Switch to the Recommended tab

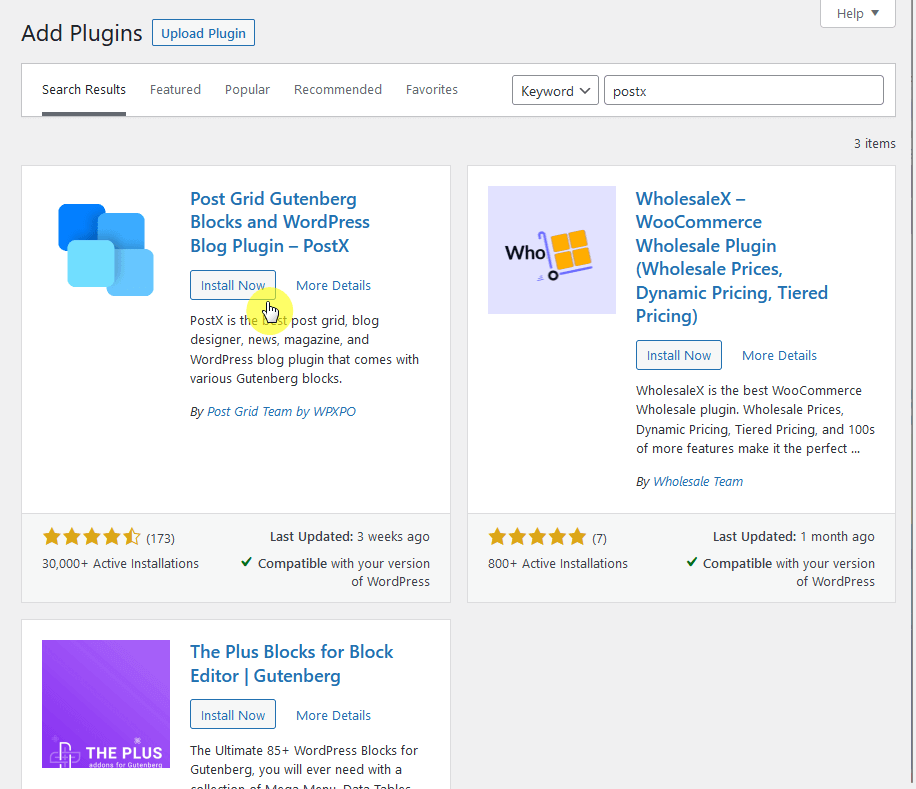pos(338,90)
